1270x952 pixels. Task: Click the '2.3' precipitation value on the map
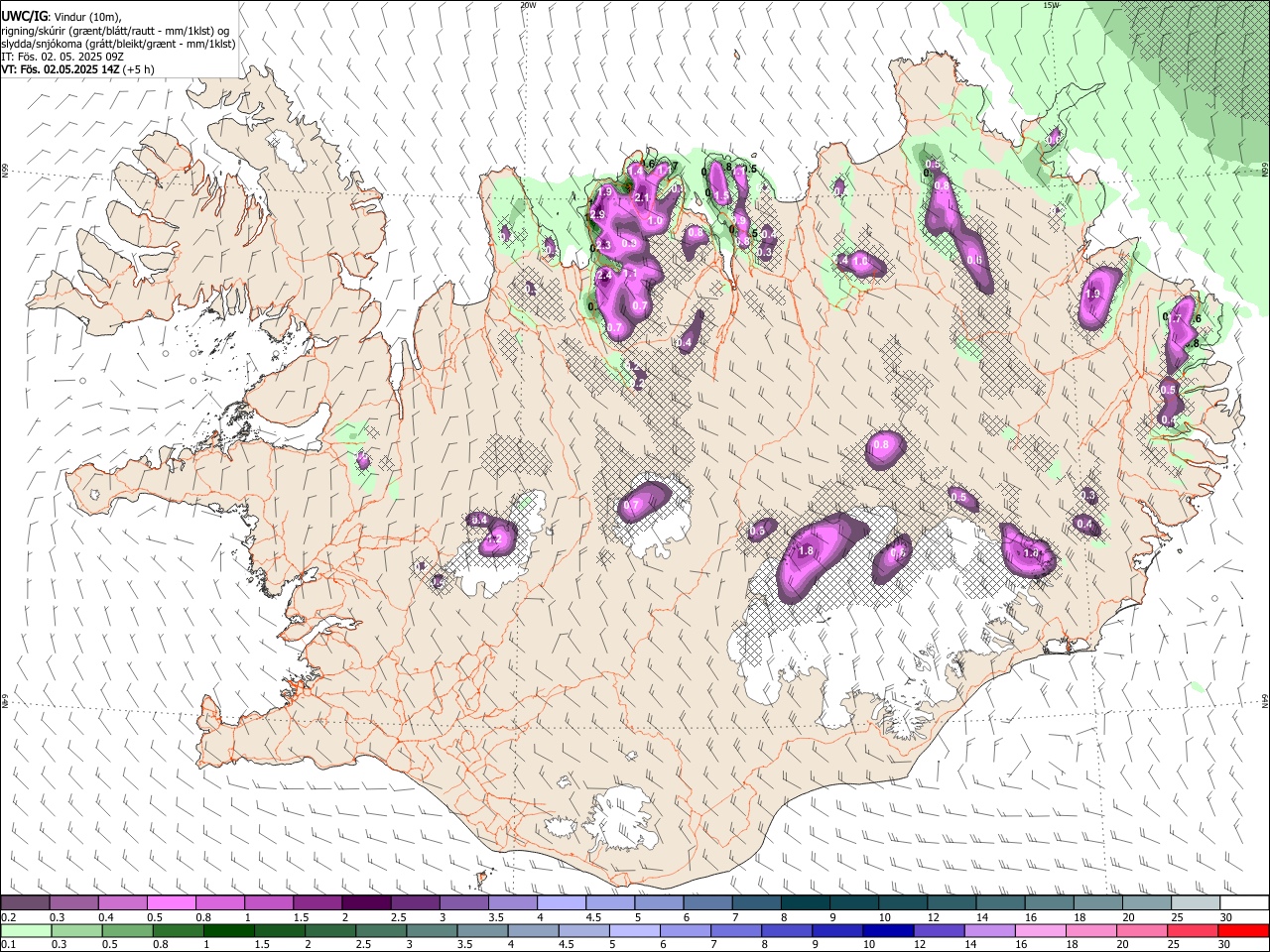pos(603,245)
